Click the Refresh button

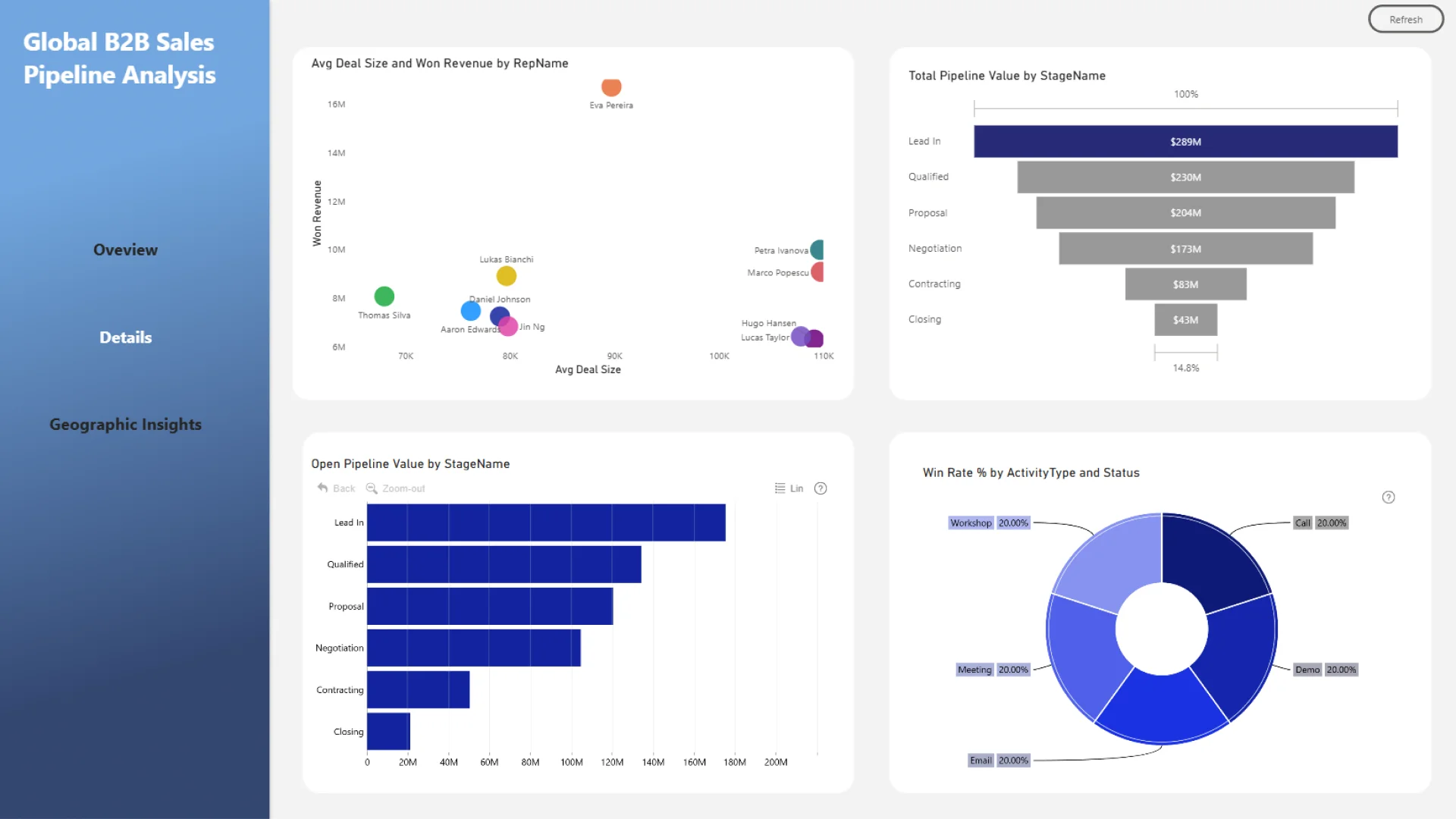pos(1405,20)
